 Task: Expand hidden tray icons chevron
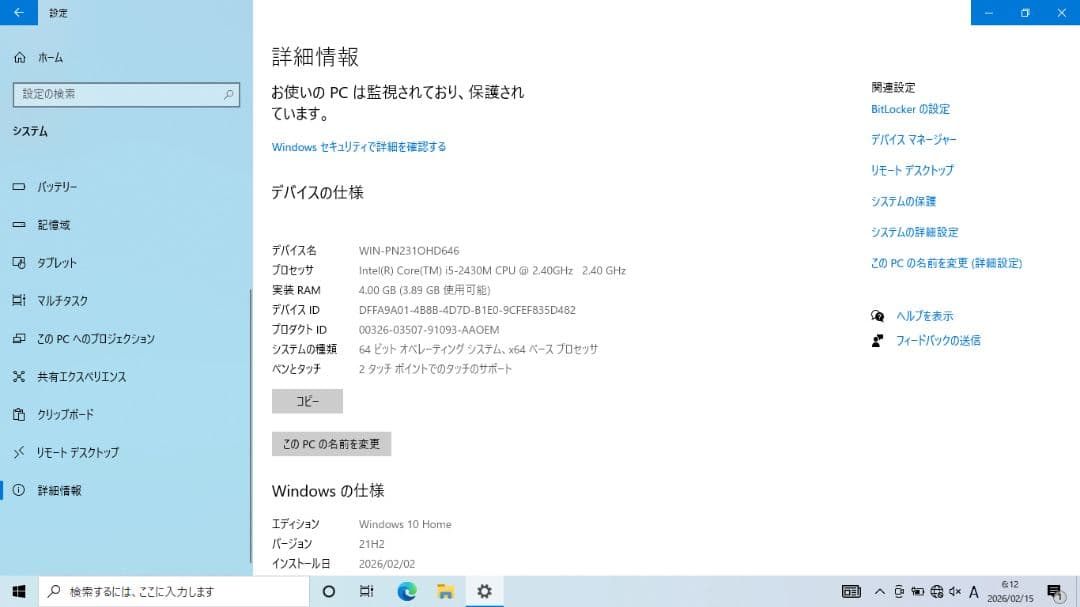880,591
